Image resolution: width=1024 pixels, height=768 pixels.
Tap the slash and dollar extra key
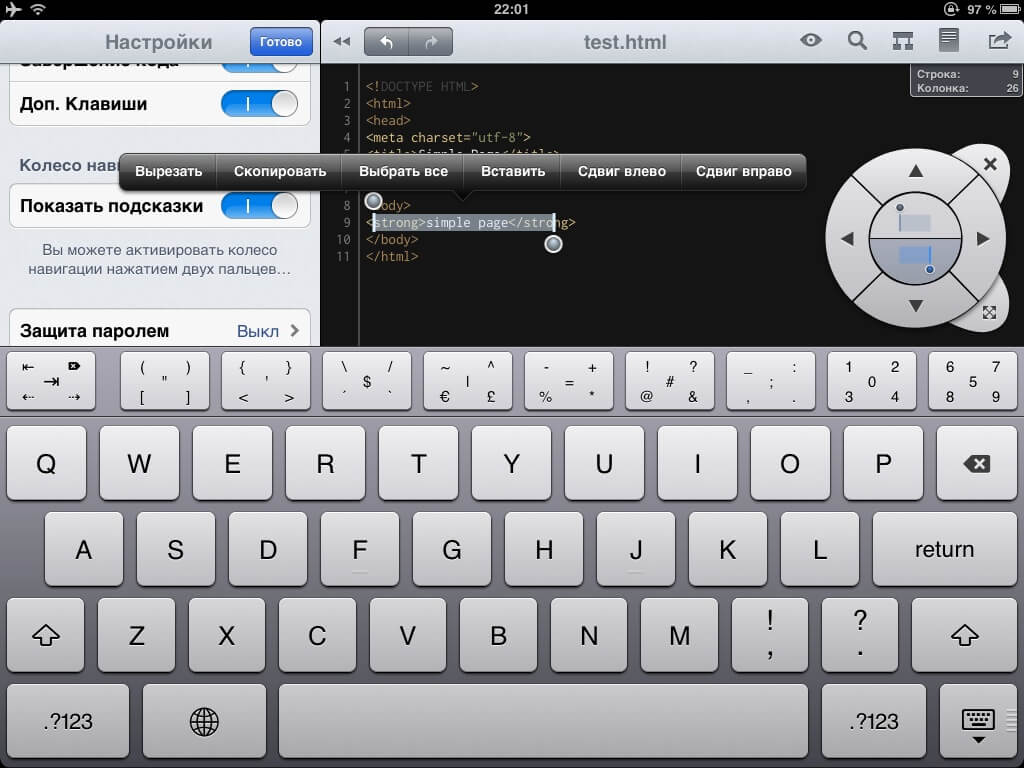tap(366, 381)
